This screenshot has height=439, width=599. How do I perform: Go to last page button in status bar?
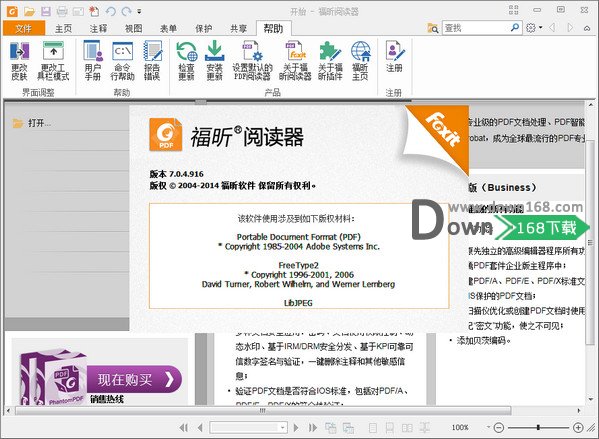312,428
